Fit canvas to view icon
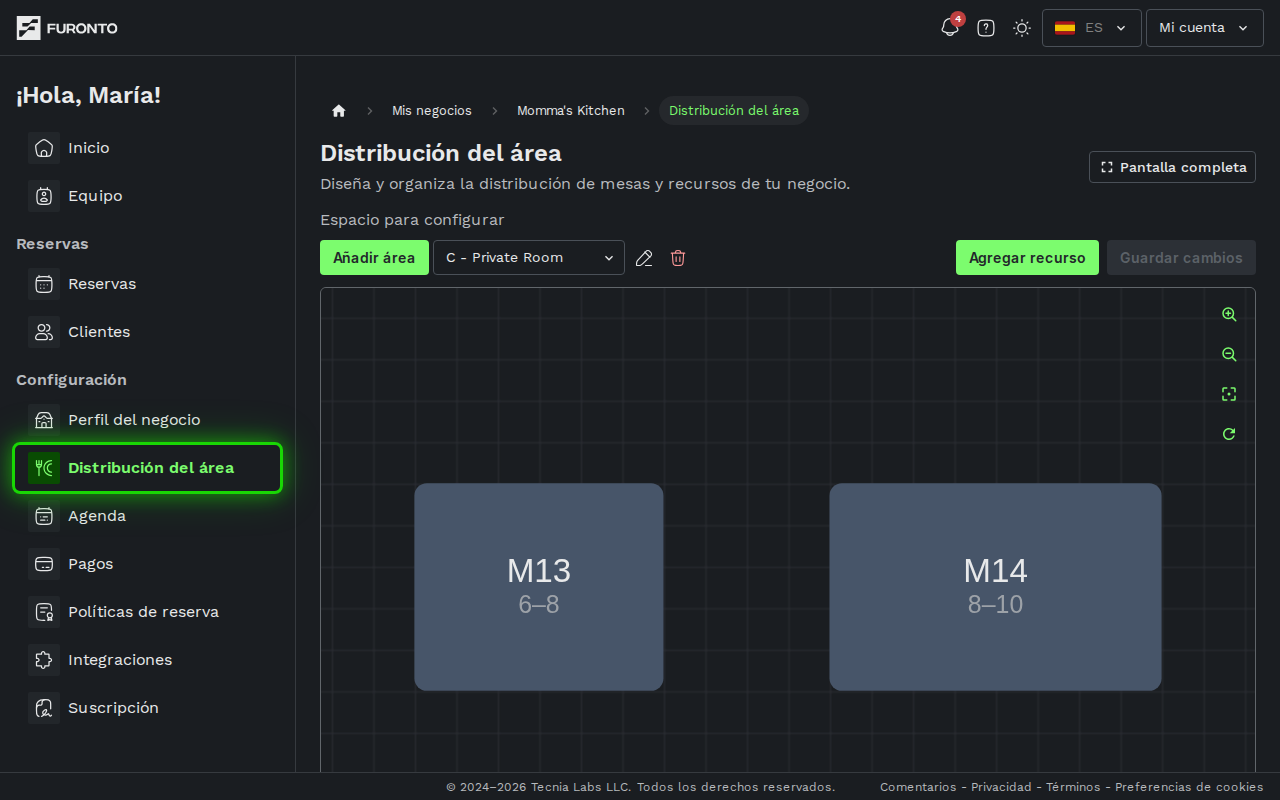The height and width of the screenshot is (800, 1280). click(1229, 394)
